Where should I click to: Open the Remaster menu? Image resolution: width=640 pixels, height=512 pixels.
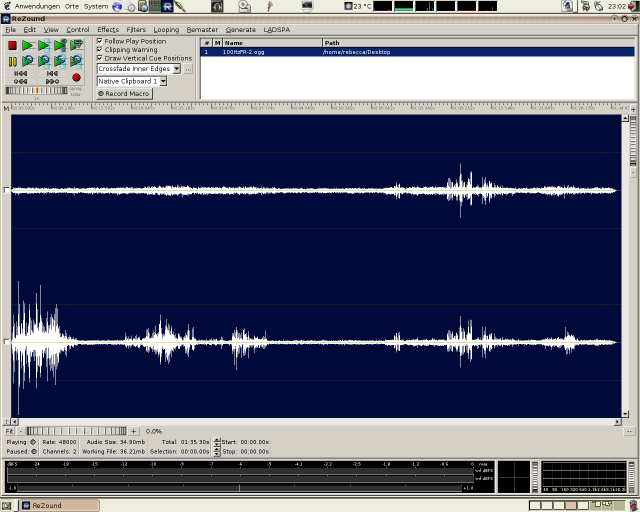click(202, 29)
